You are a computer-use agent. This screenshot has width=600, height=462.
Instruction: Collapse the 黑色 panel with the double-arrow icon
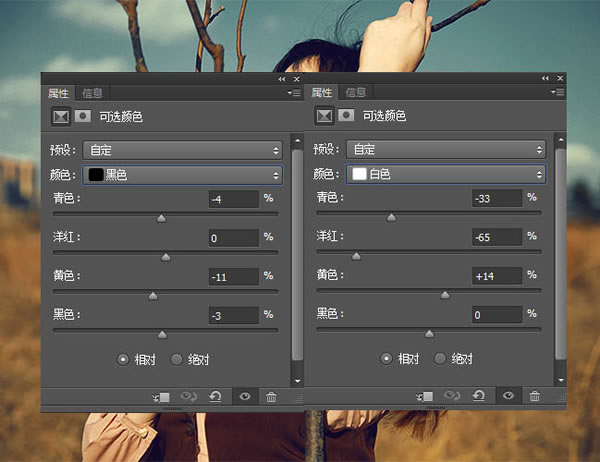(281, 78)
